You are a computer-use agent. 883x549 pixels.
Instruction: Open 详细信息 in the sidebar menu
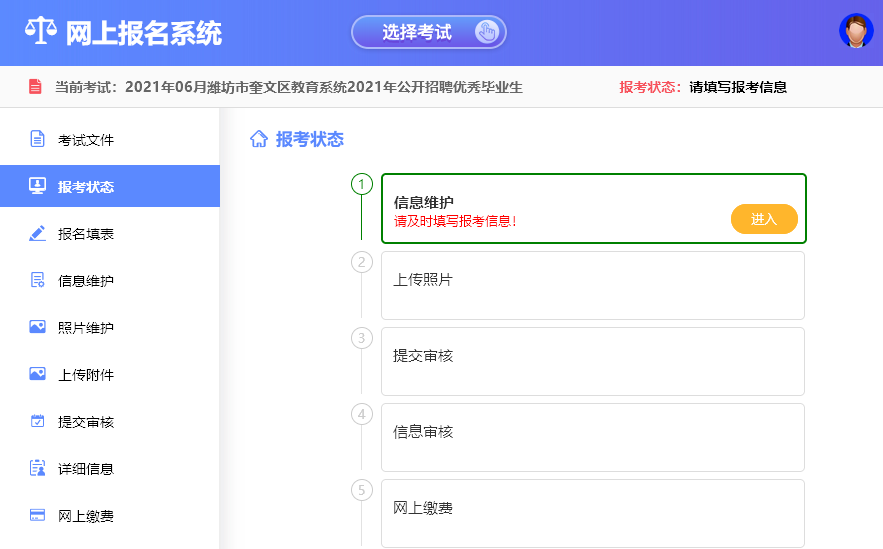85,468
